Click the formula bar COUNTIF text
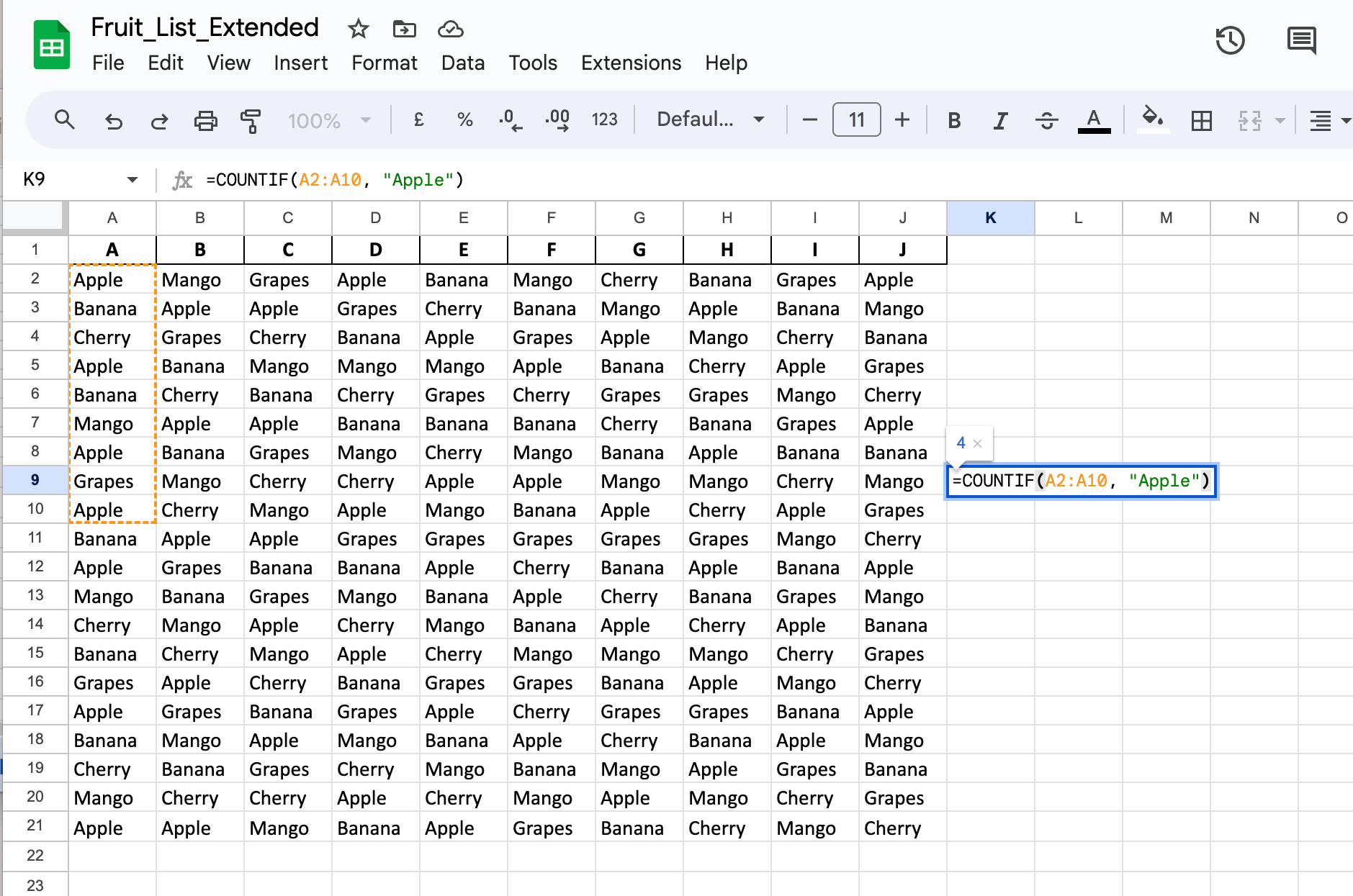Viewport: 1353px width, 896px height. (x=335, y=179)
